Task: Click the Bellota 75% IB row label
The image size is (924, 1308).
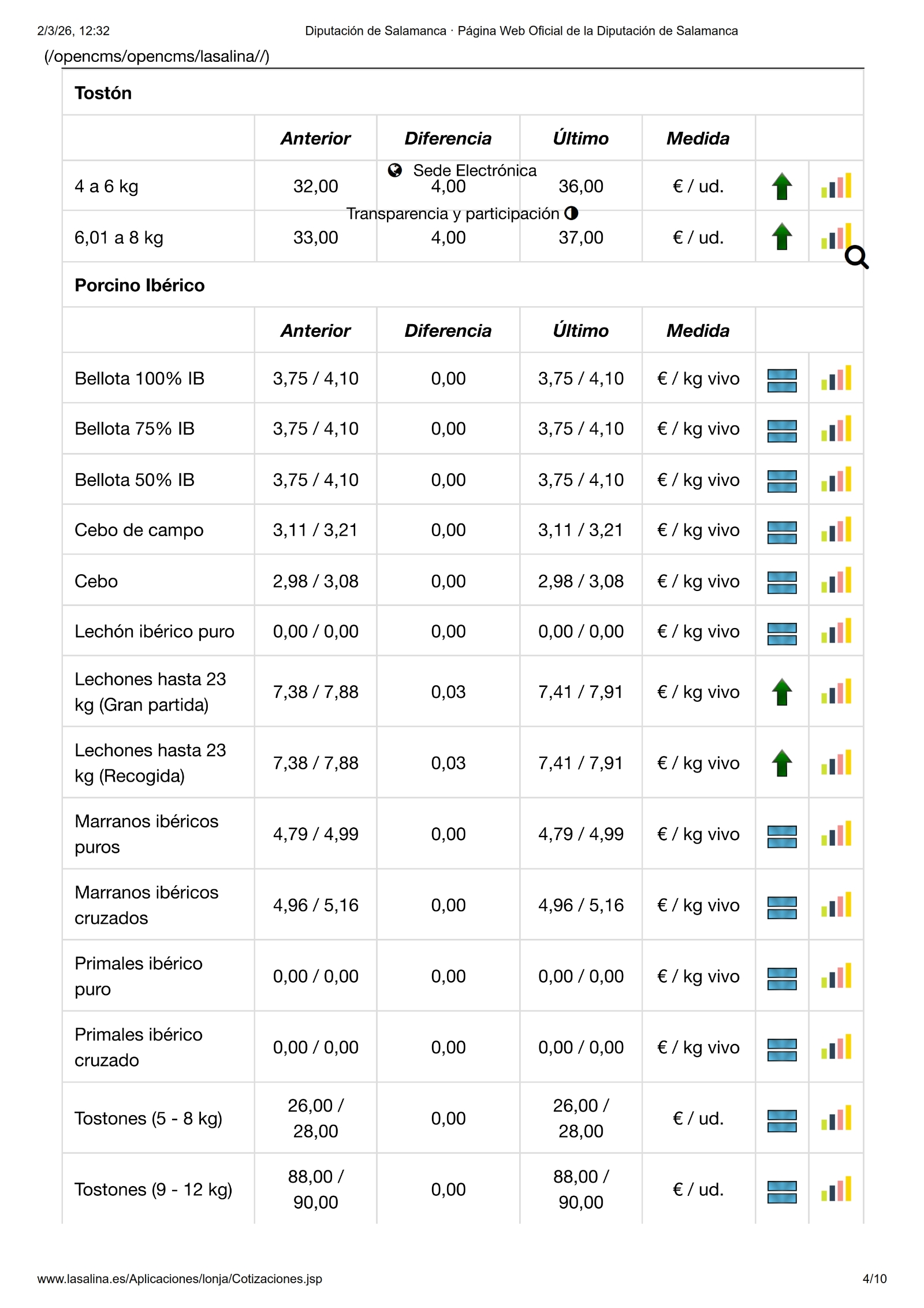Action: click(135, 429)
